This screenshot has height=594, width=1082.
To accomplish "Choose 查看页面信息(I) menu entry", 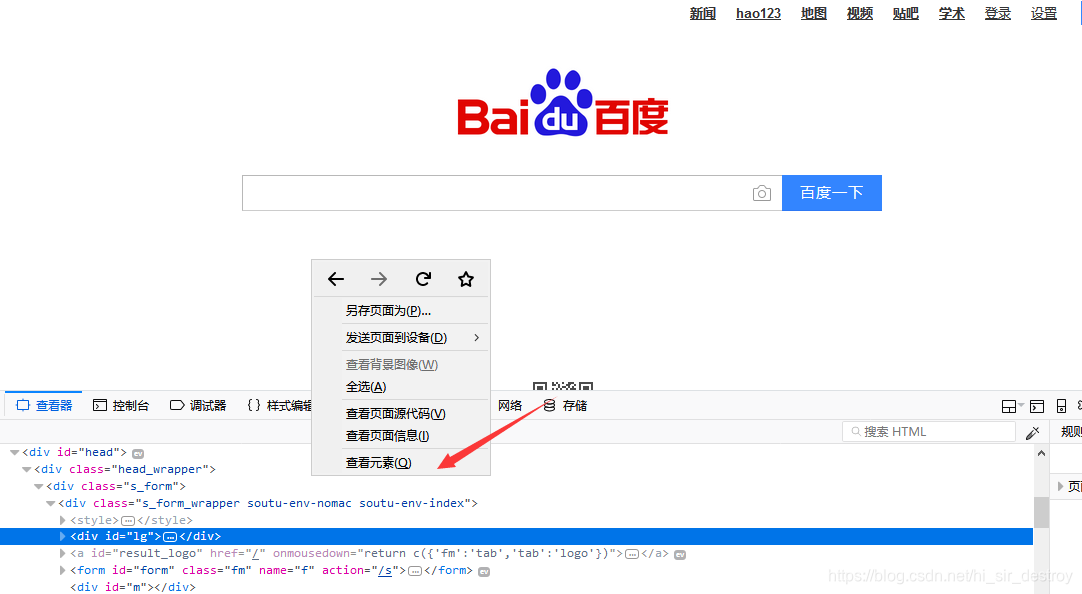I will click(x=387, y=436).
